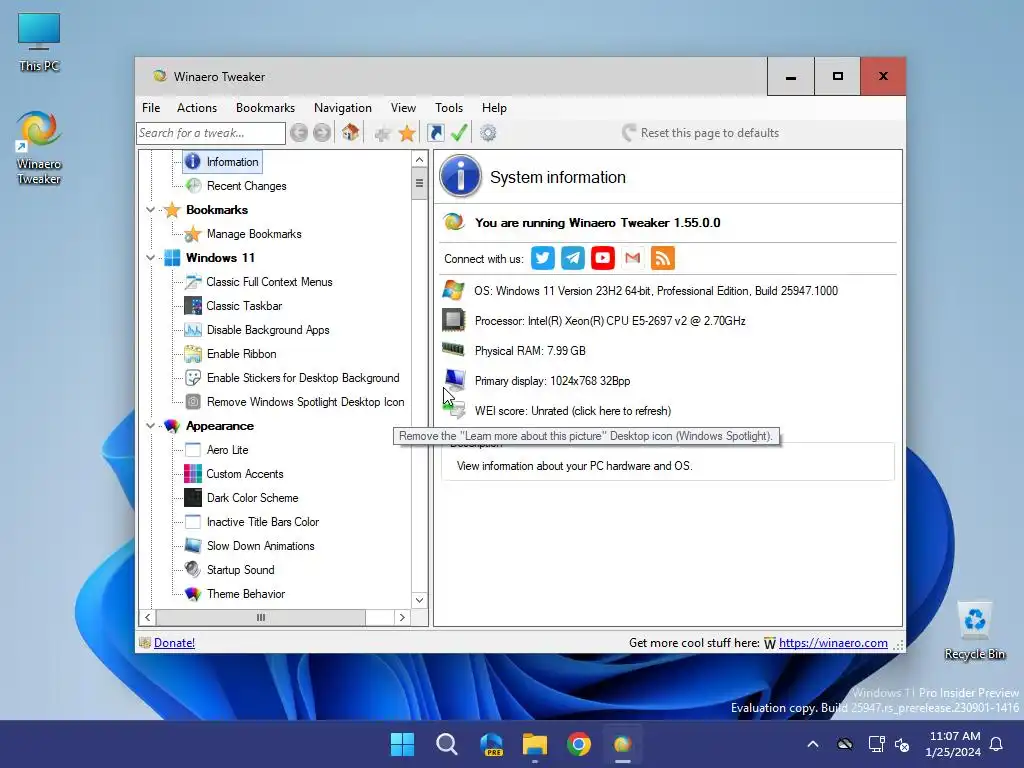
Task: Open the File menu
Action: [151, 108]
